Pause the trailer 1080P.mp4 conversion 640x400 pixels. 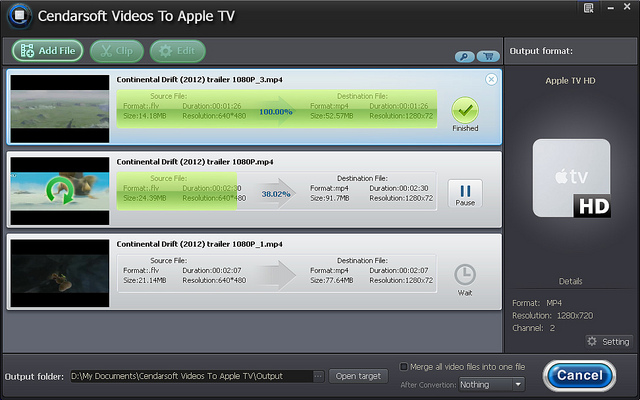click(465, 193)
